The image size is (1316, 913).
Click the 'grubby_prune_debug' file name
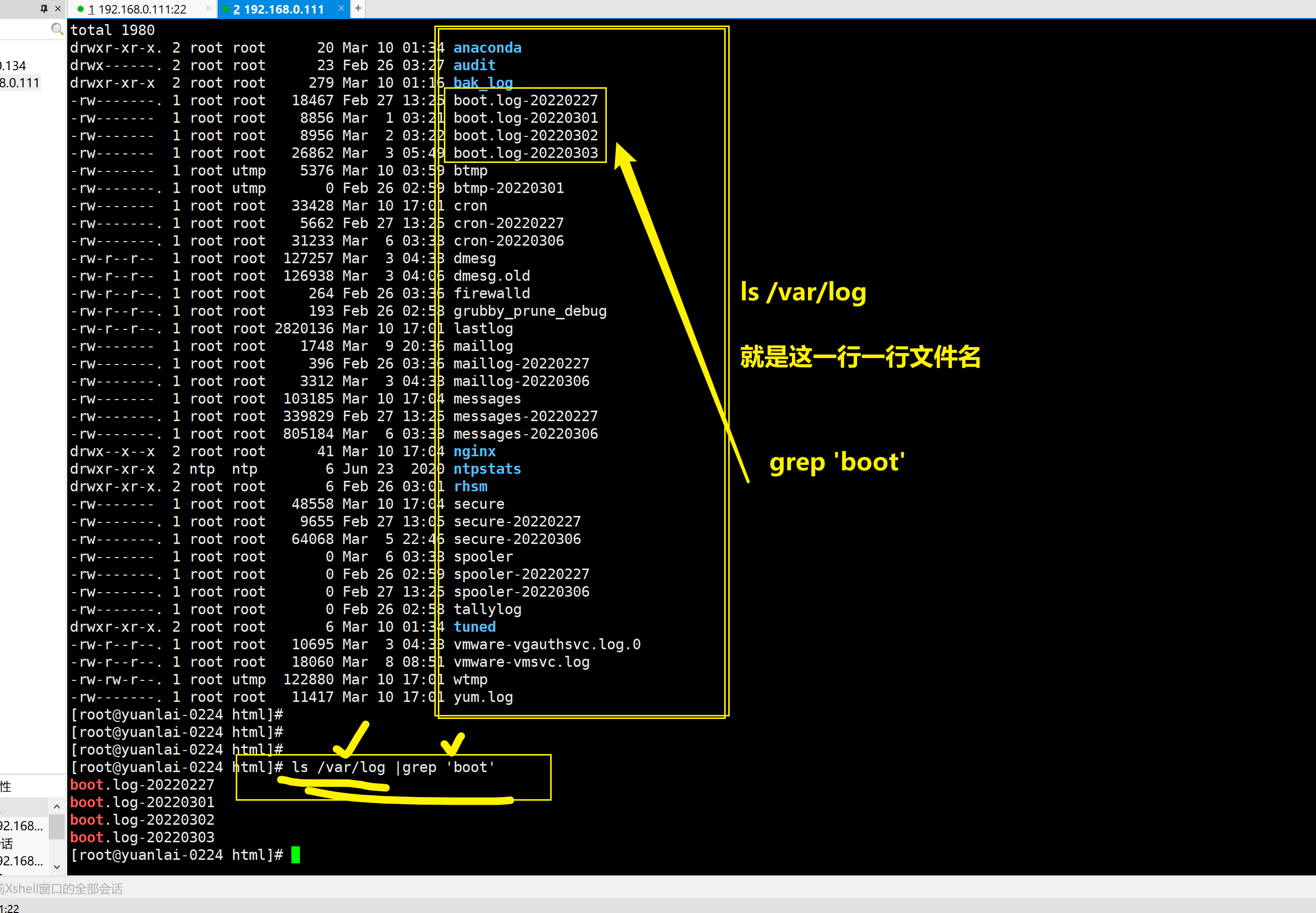pos(530,311)
